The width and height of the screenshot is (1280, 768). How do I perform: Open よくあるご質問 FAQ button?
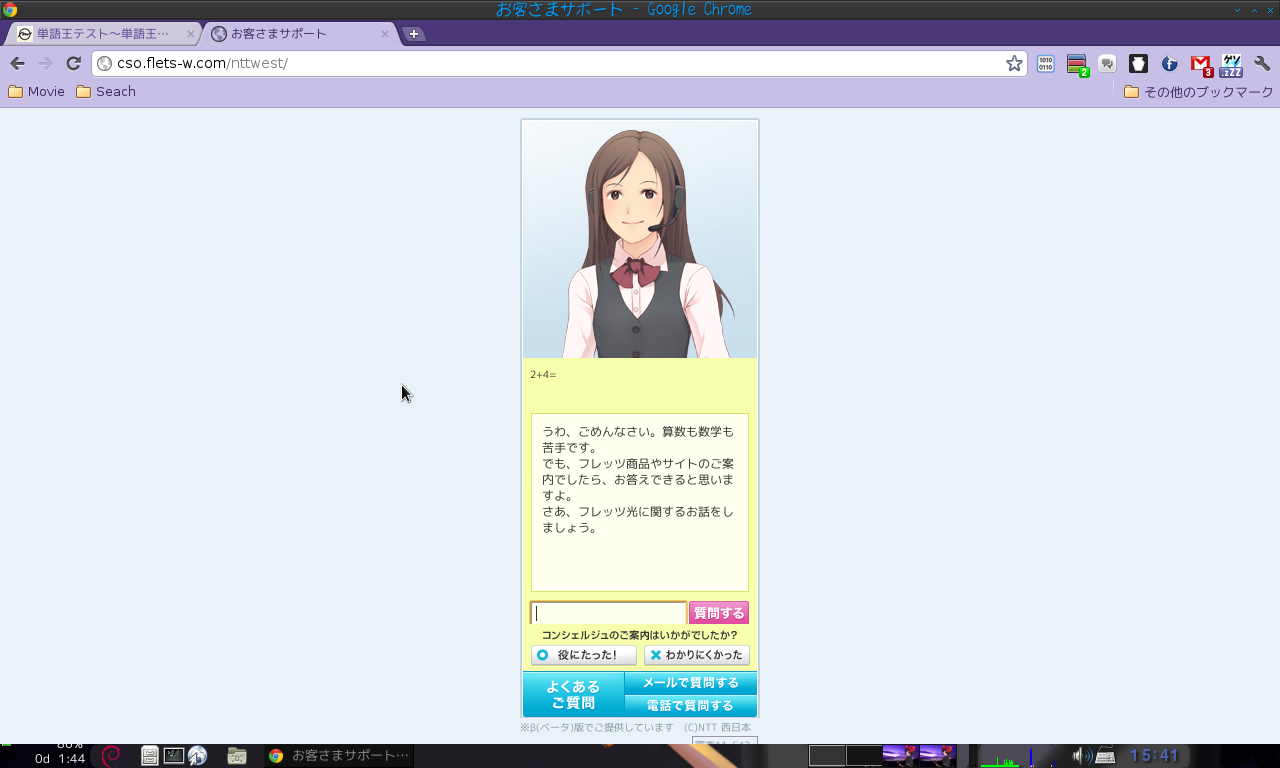coord(573,694)
